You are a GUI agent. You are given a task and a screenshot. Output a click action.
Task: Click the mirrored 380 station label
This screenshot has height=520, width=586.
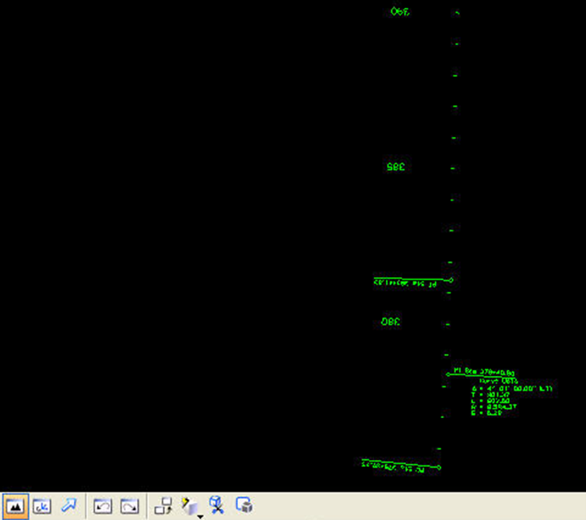point(391,321)
